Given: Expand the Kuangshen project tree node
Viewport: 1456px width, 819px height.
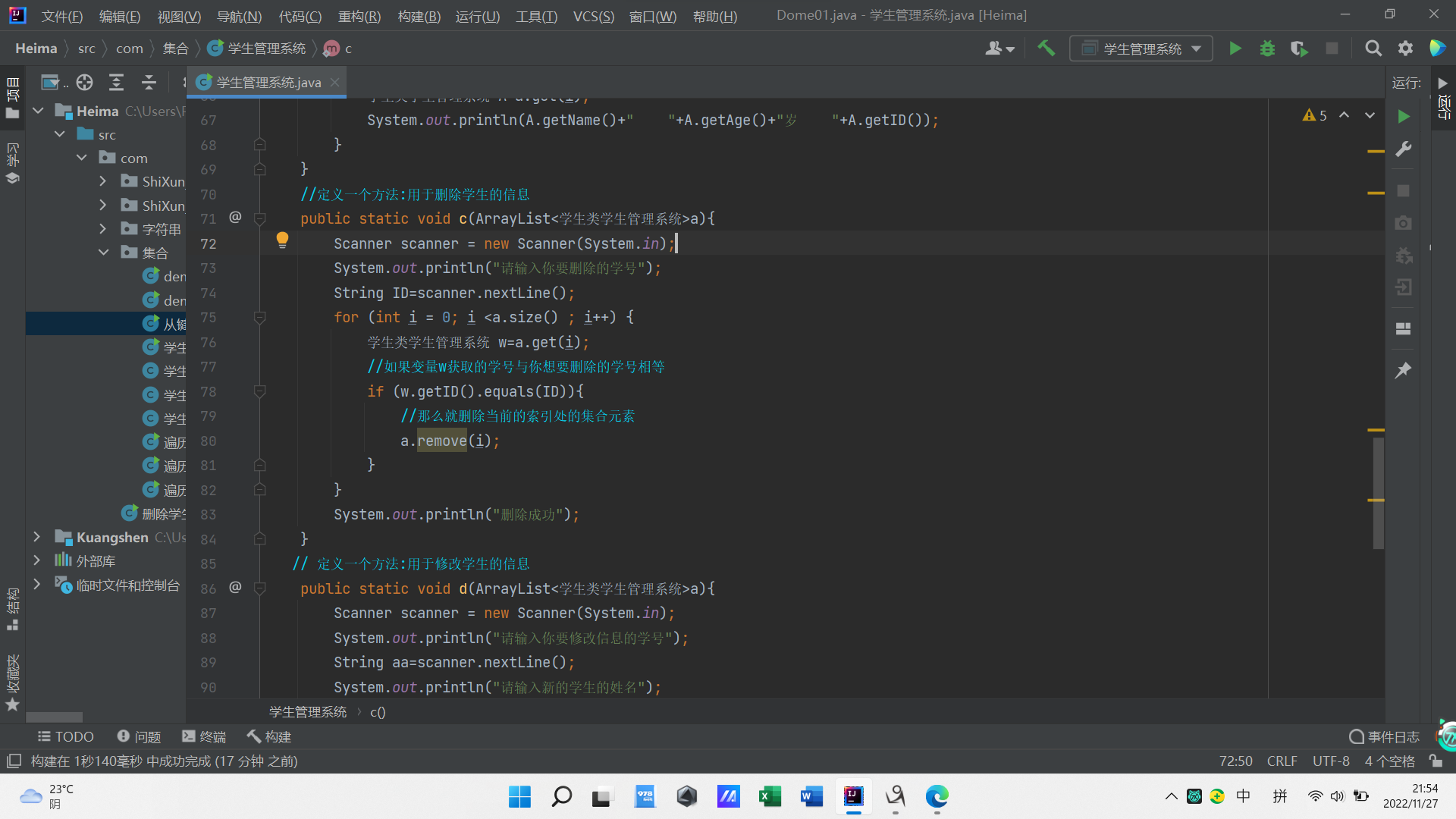Looking at the screenshot, I should [36, 537].
